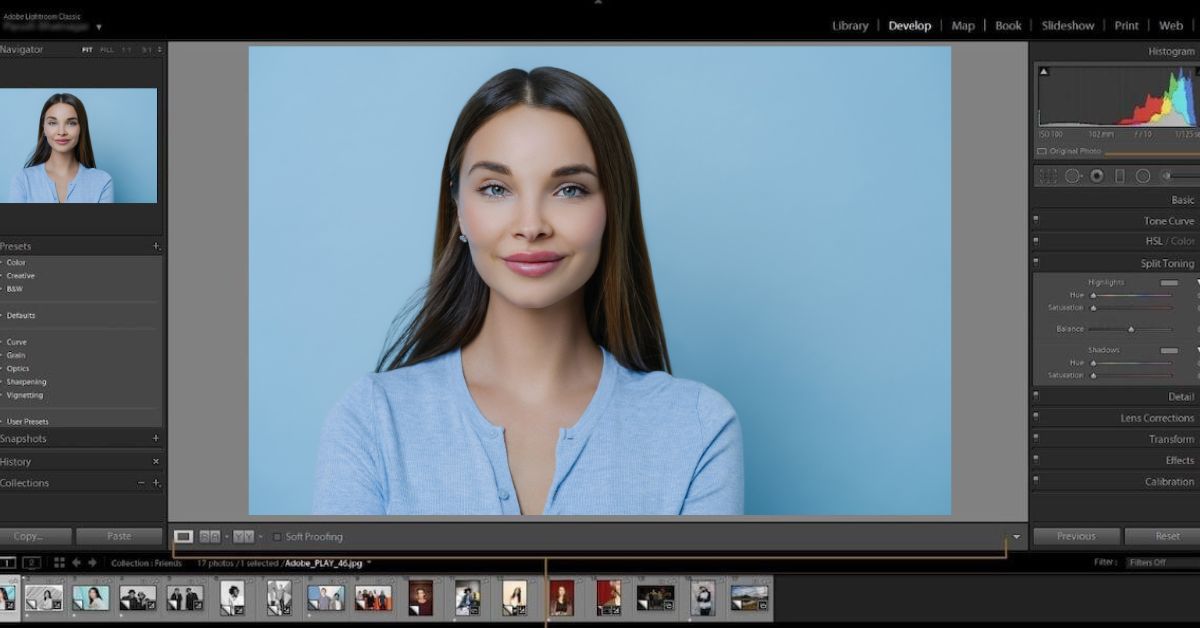Toggle the Effects panel switch
This screenshot has width=1200, height=628.
(x=1036, y=459)
